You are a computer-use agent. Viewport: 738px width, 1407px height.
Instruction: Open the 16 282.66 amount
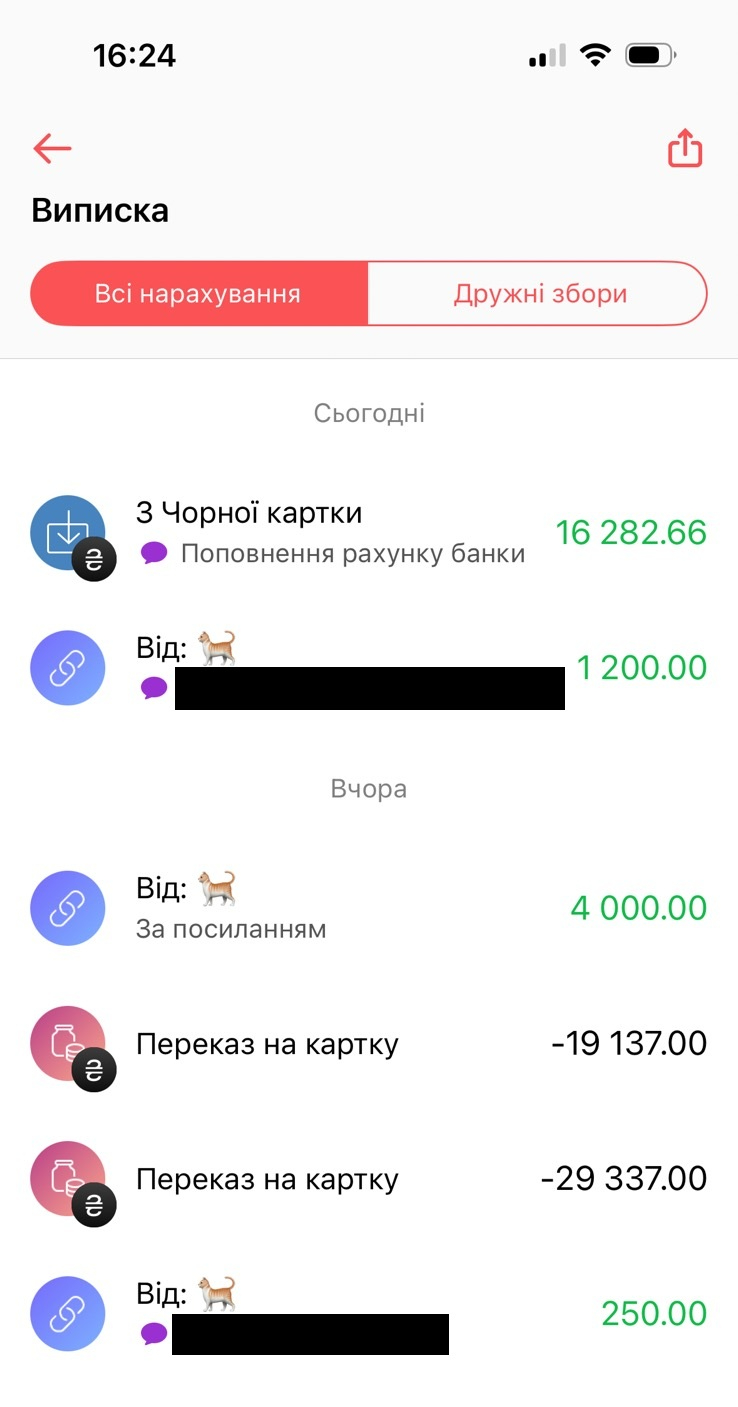tap(631, 533)
